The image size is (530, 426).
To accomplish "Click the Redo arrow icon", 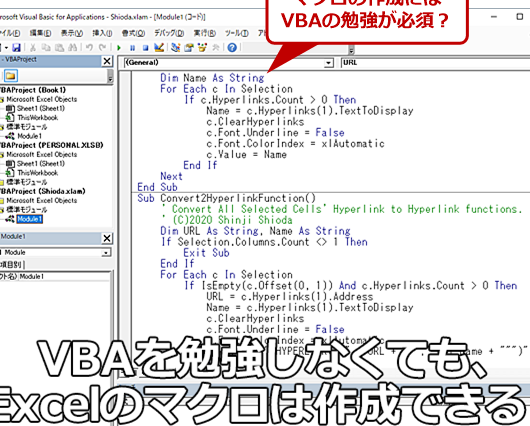I will coord(102,47).
